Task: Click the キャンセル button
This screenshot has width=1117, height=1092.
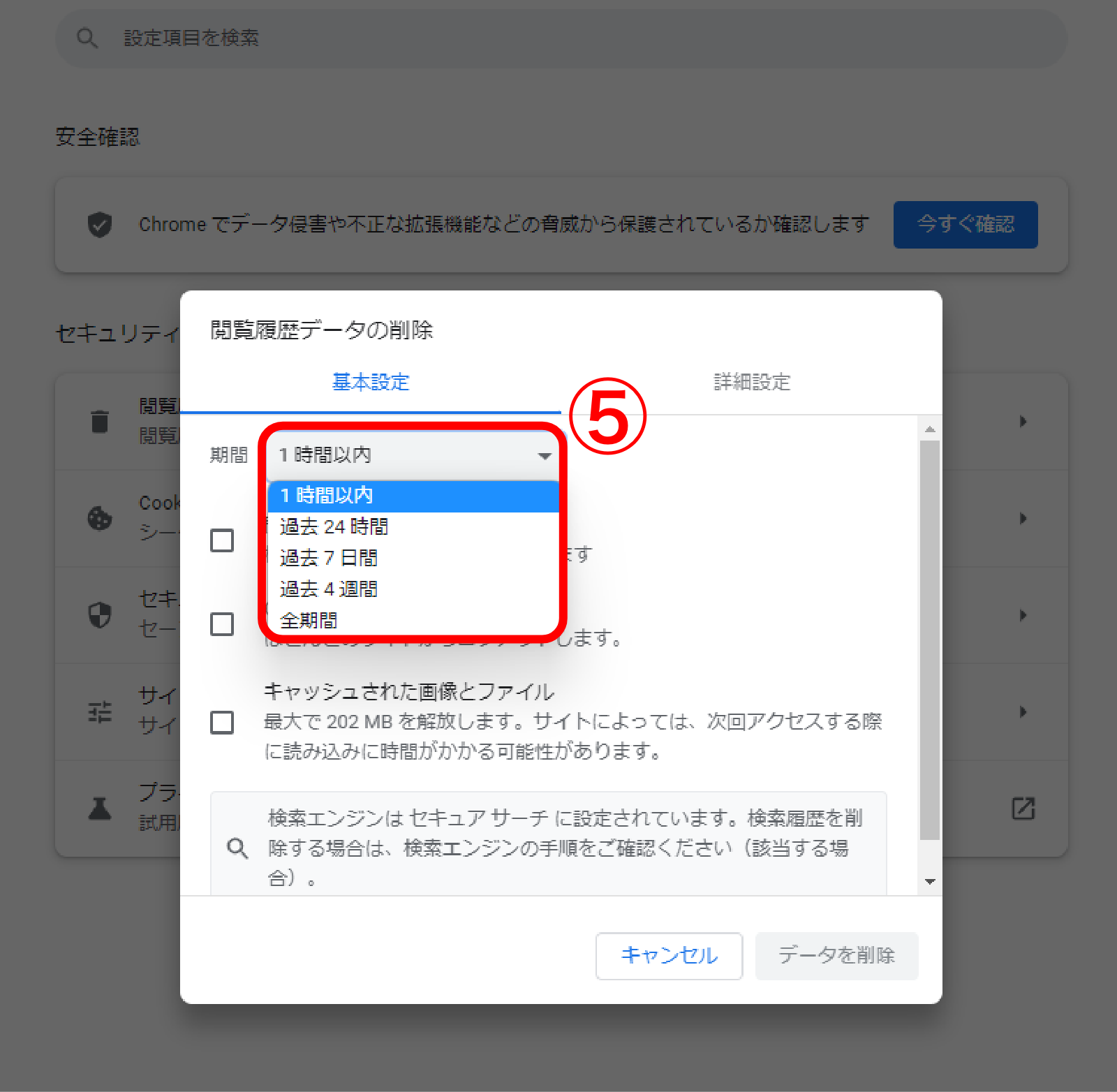Action: (669, 955)
